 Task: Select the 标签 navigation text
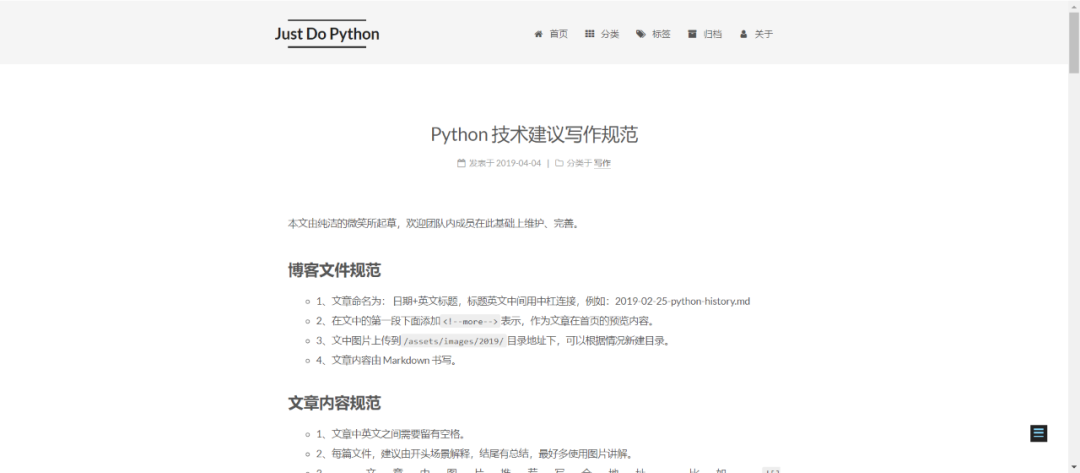661,34
